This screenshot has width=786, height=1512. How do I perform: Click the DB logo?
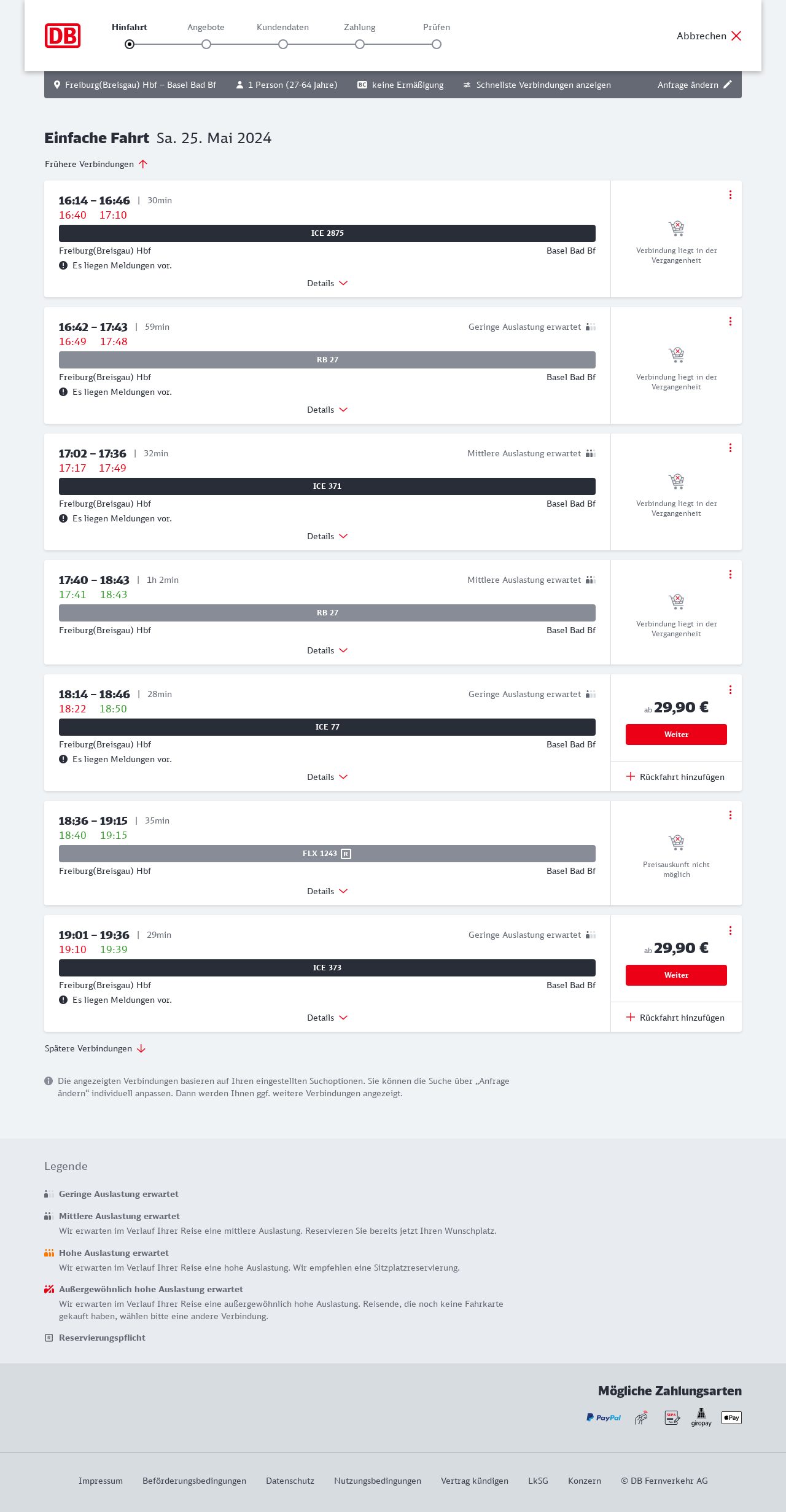pos(63,36)
